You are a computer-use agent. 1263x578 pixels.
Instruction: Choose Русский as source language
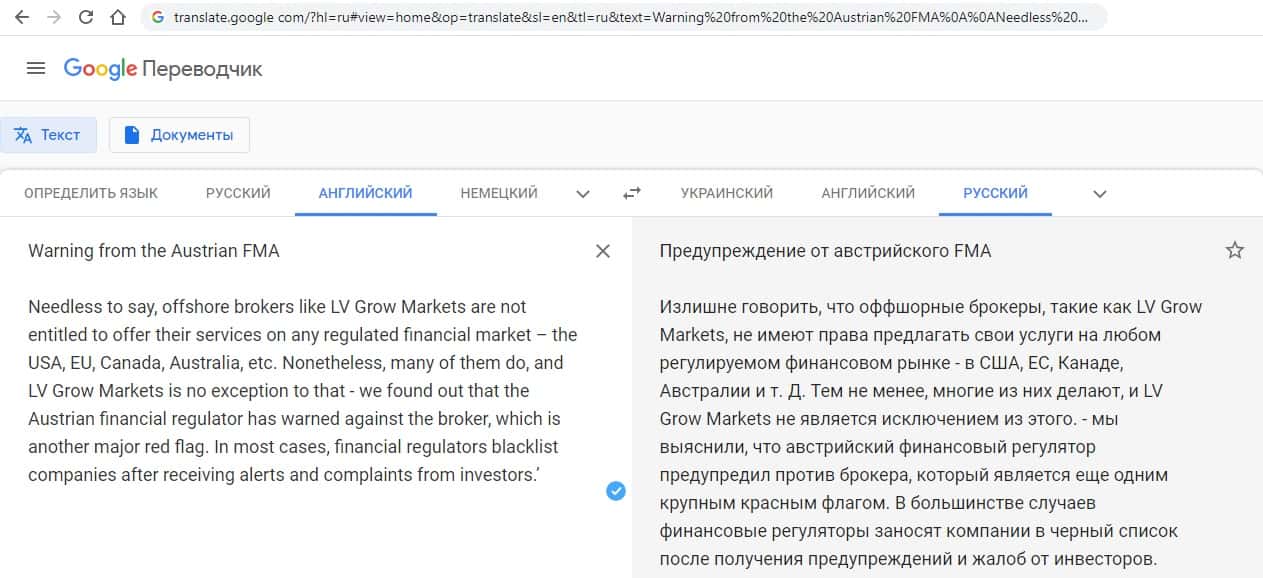(x=238, y=193)
